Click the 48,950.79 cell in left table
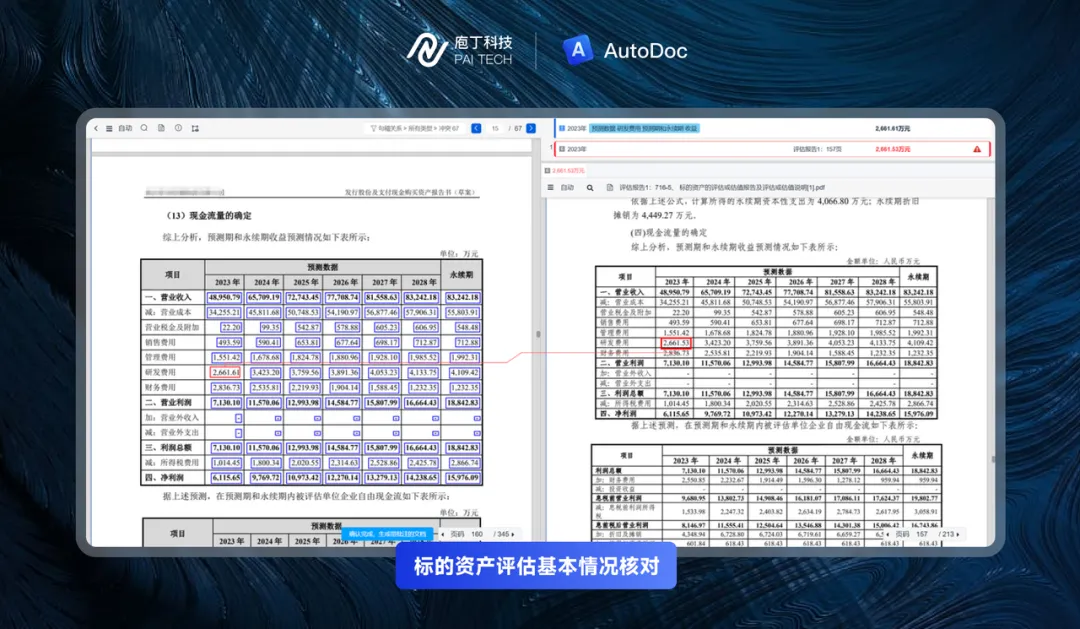 coord(225,298)
